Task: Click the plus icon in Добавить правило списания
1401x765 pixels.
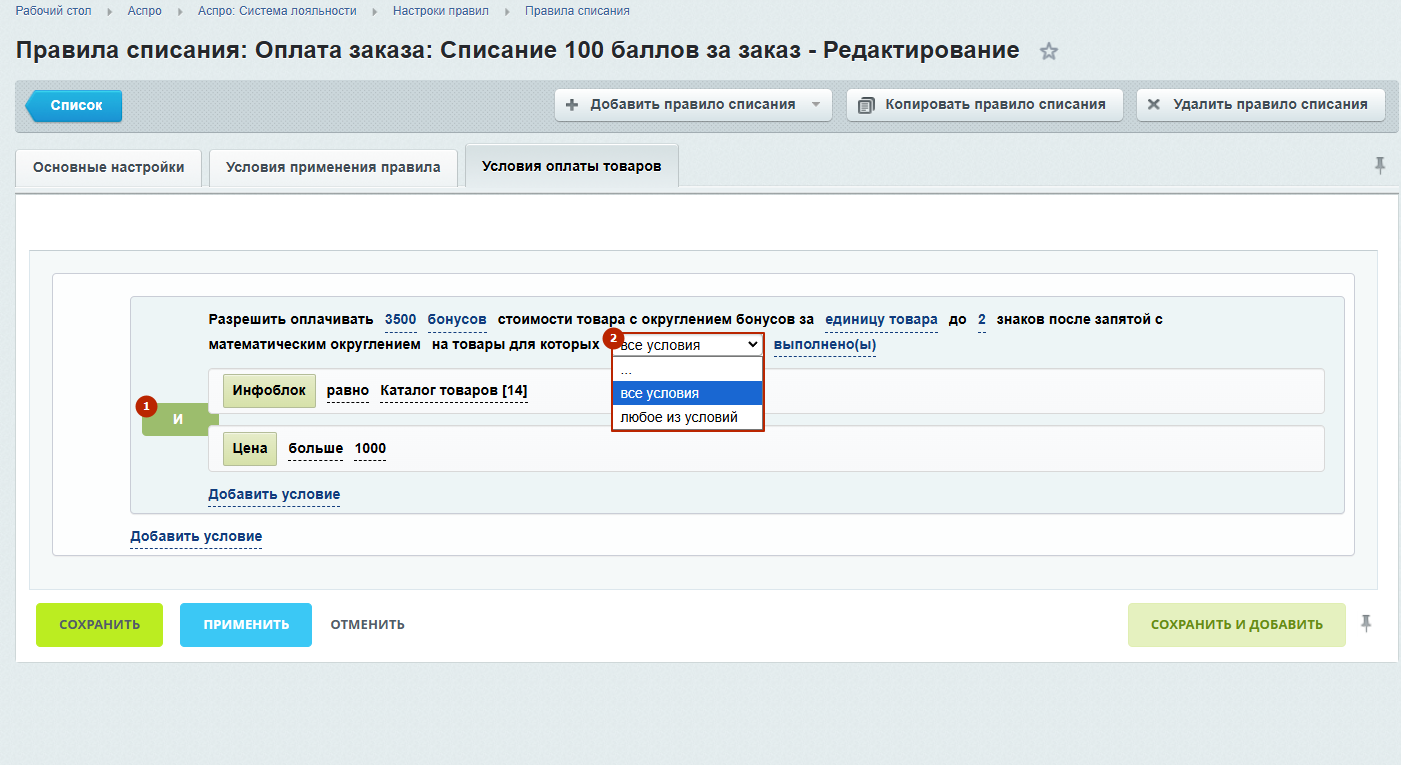Action: pos(572,105)
